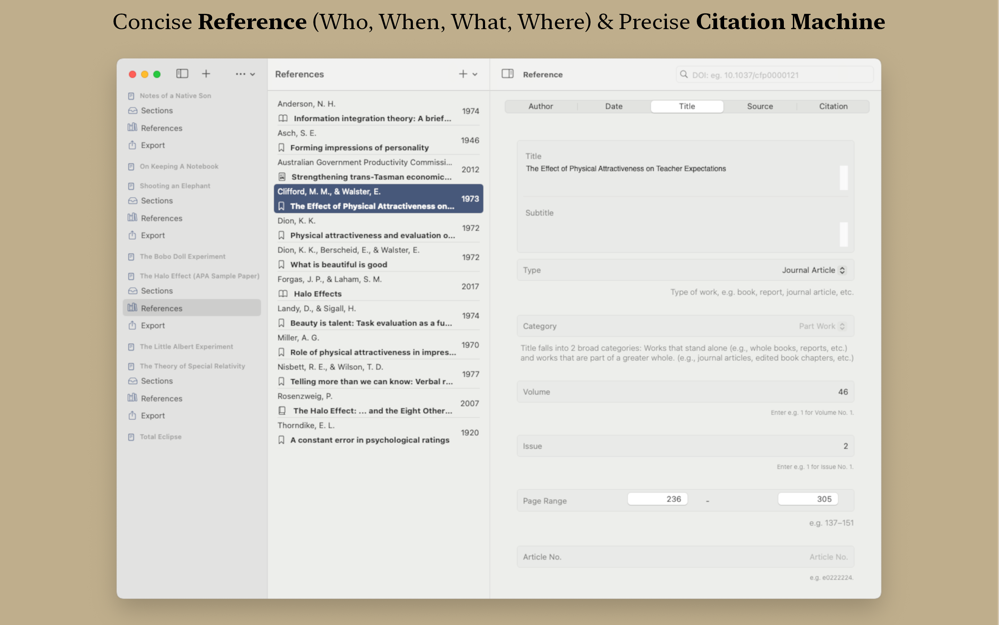Image resolution: width=1000 pixels, height=625 pixels.
Task: Open Sections under Theory of Special Relativity
Action: point(157,381)
